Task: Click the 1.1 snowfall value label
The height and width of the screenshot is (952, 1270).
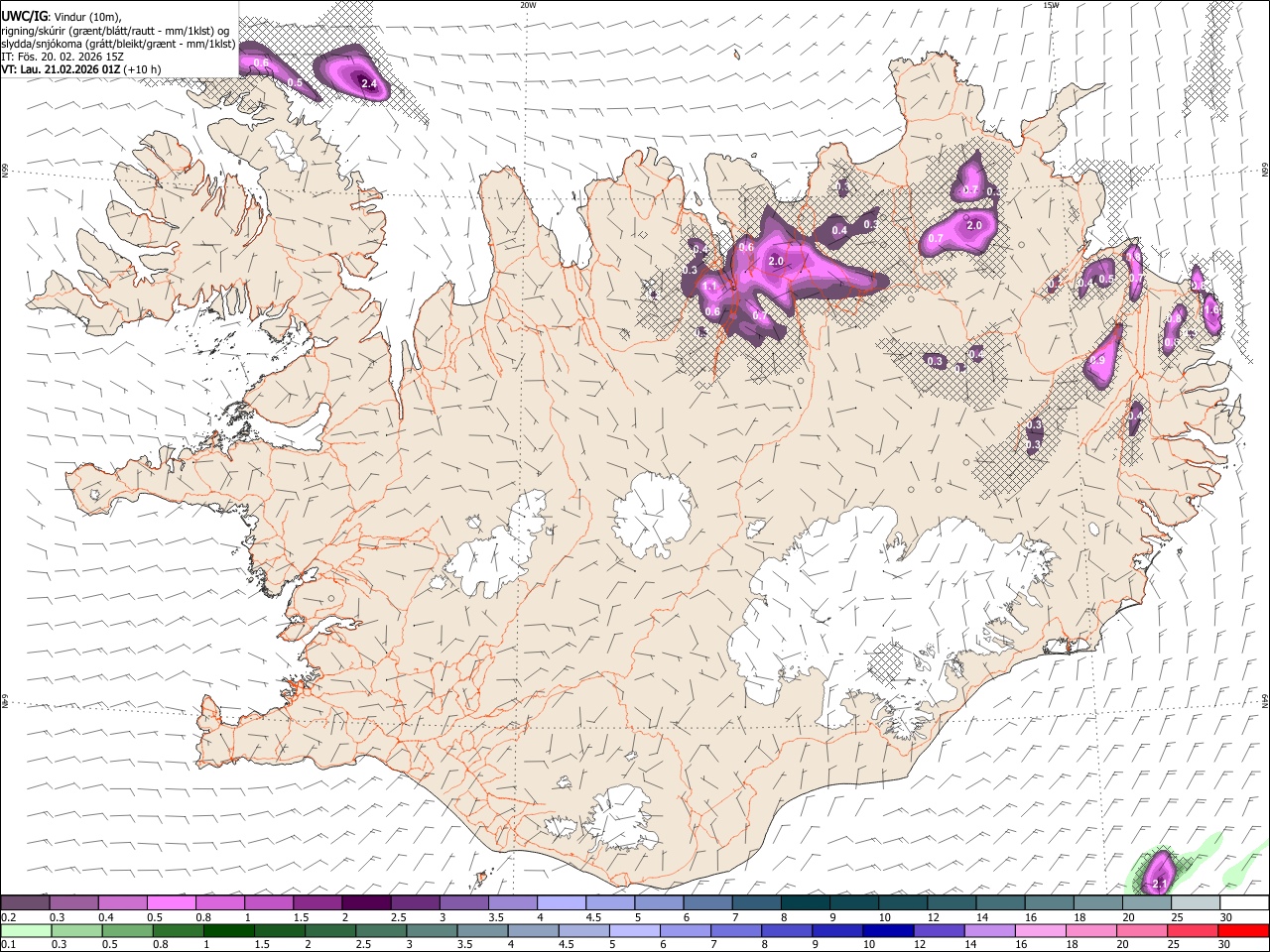Action: point(710,287)
